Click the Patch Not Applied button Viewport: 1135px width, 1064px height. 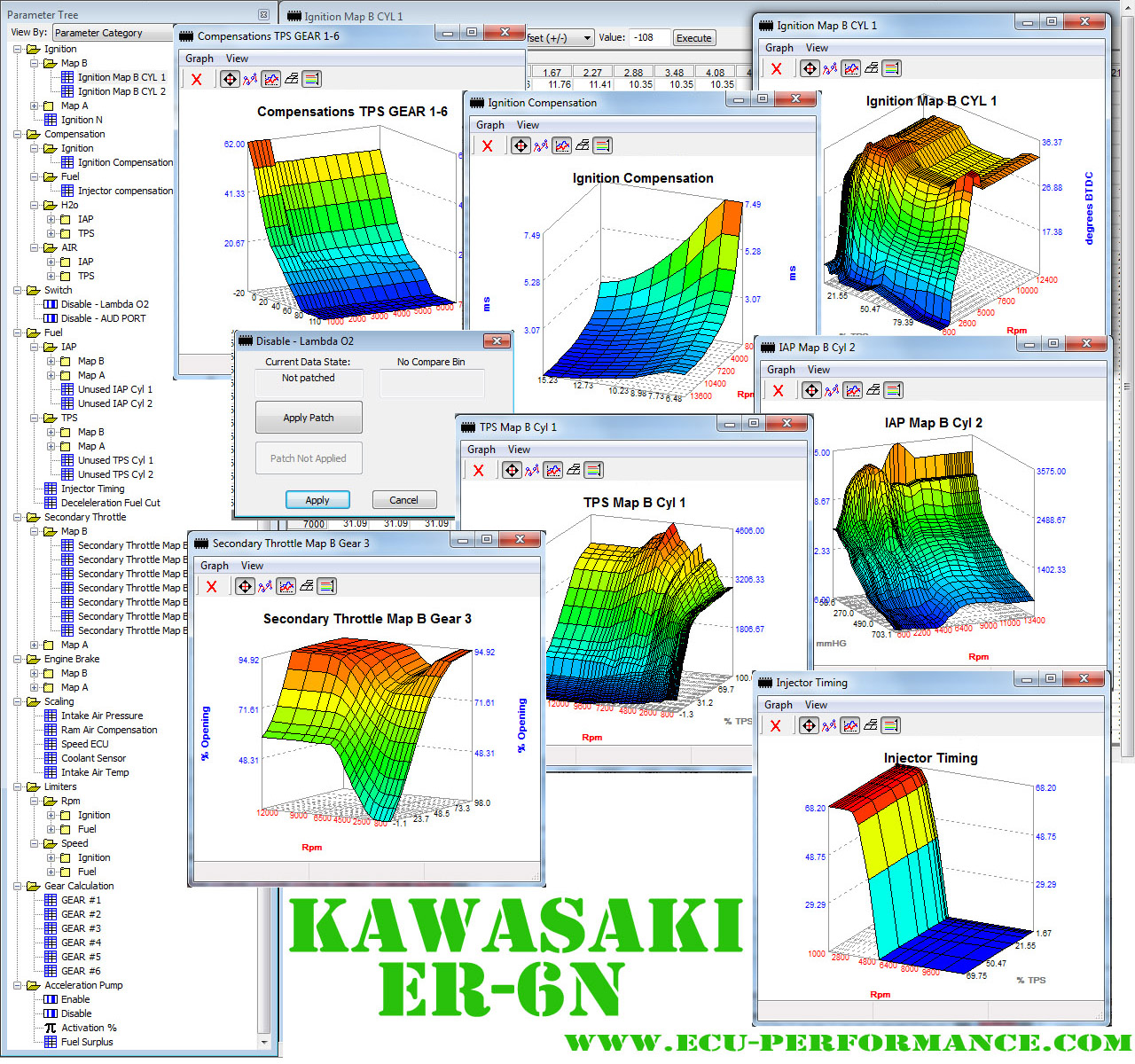coord(309,458)
